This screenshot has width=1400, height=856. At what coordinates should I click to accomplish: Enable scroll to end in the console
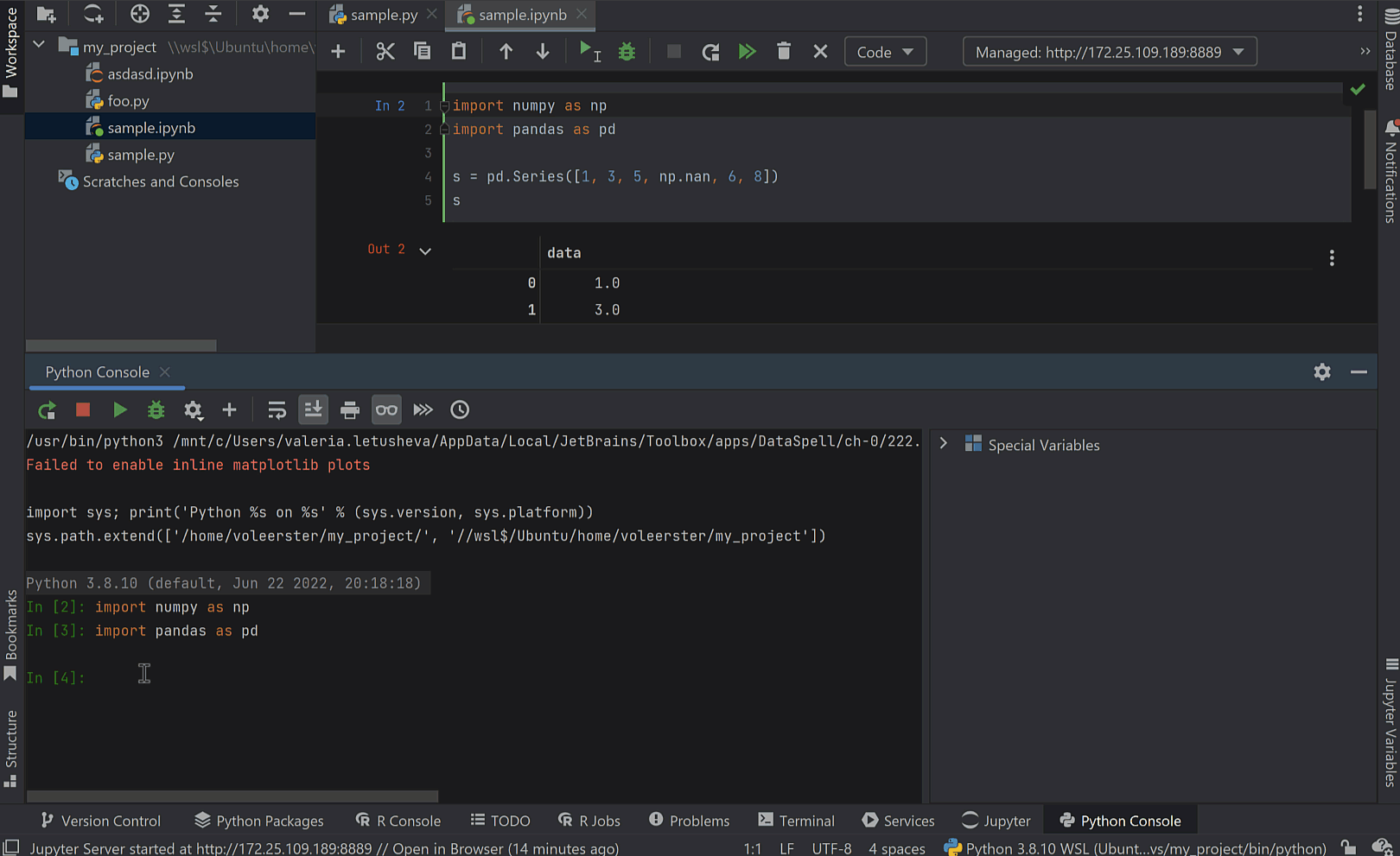click(x=313, y=409)
